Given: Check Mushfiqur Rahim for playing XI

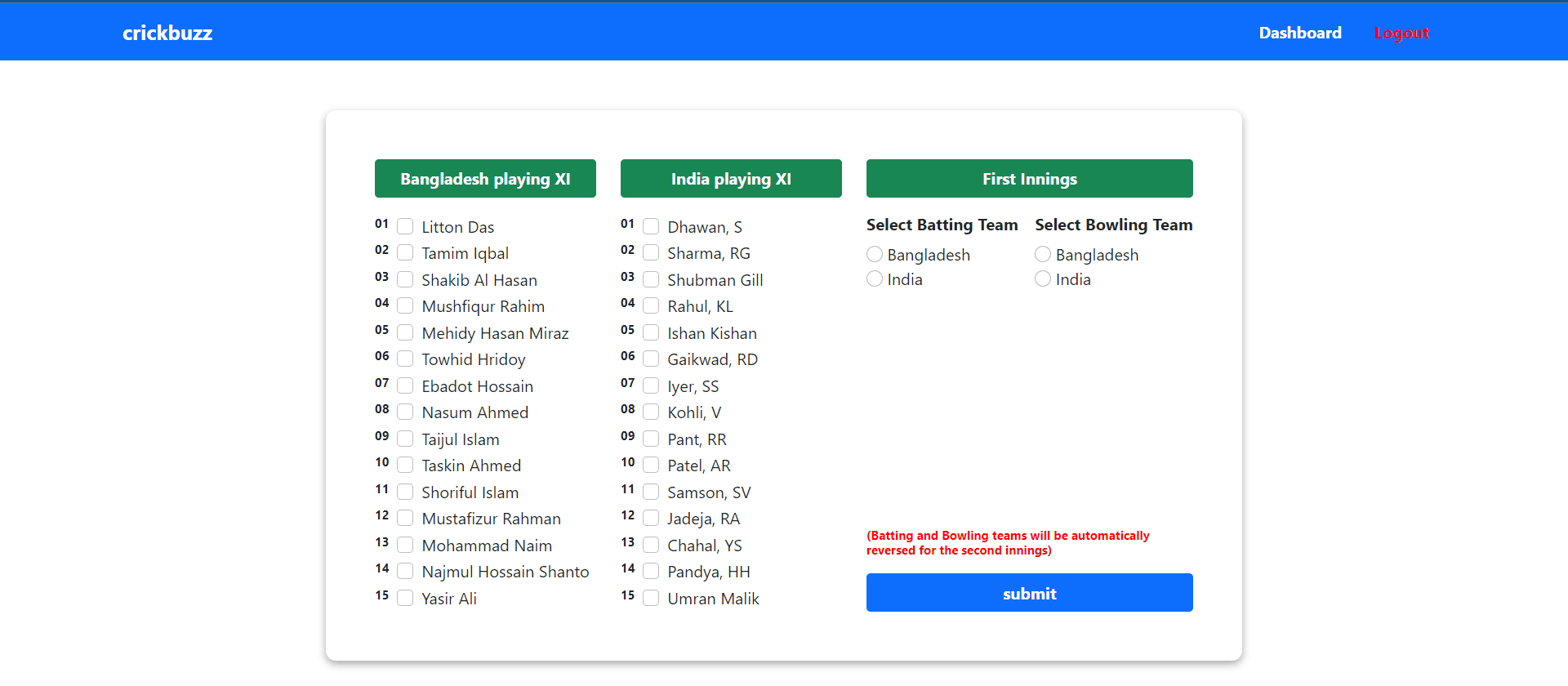Looking at the screenshot, I should (x=405, y=305).
